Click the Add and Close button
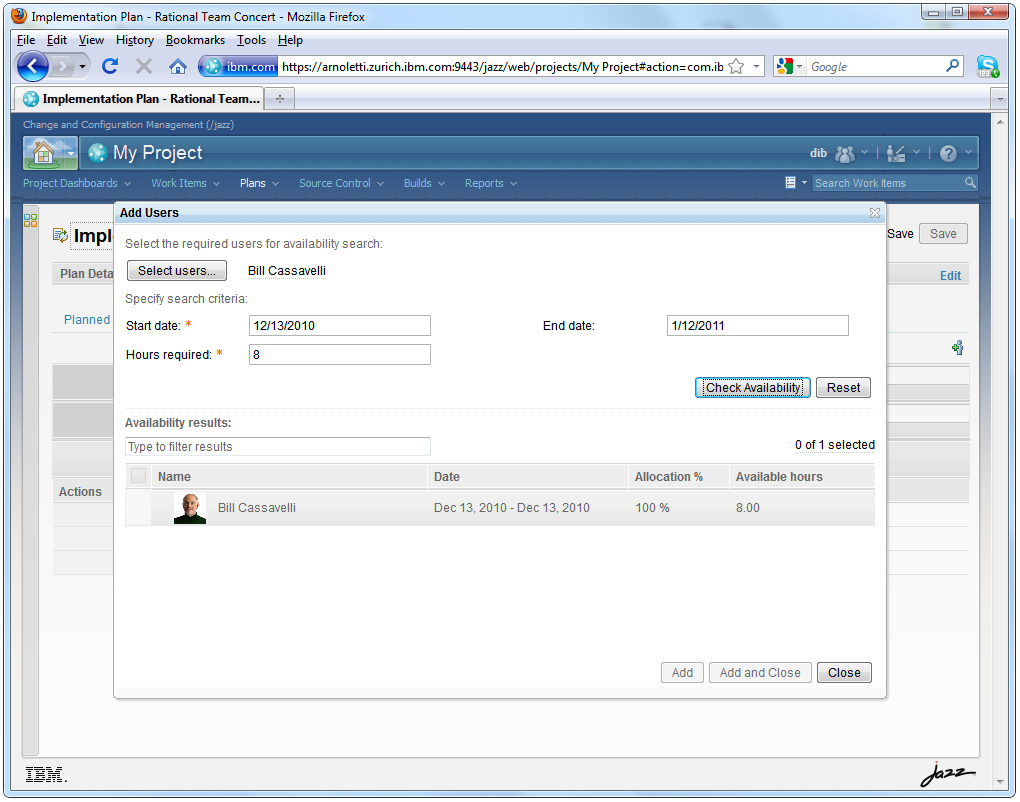Viewport: 1020px width, 802px height. pos(760,673)
